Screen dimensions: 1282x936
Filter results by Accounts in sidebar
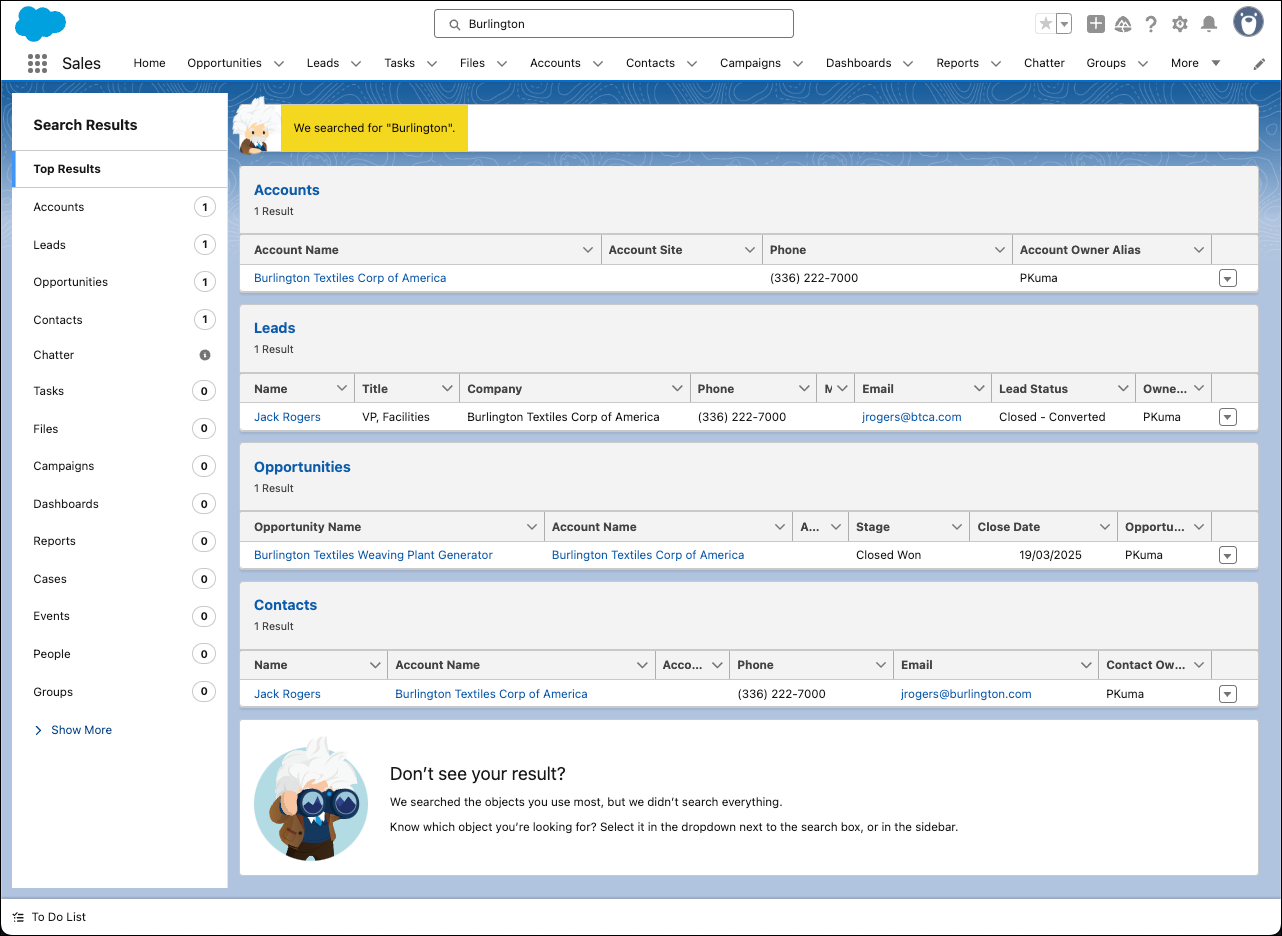coord(121,207)
